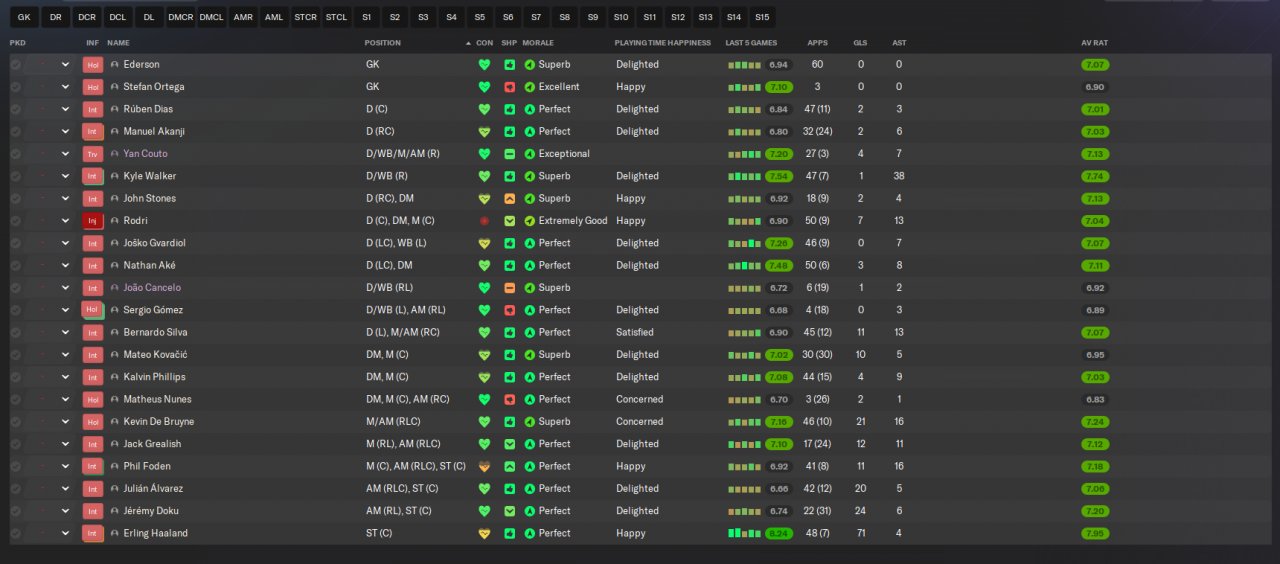Viewport: 1280px width, 564px height.
Task: Toggle the picked checkbox for Julián Álvarez
Action: click(x=16, y=489)
